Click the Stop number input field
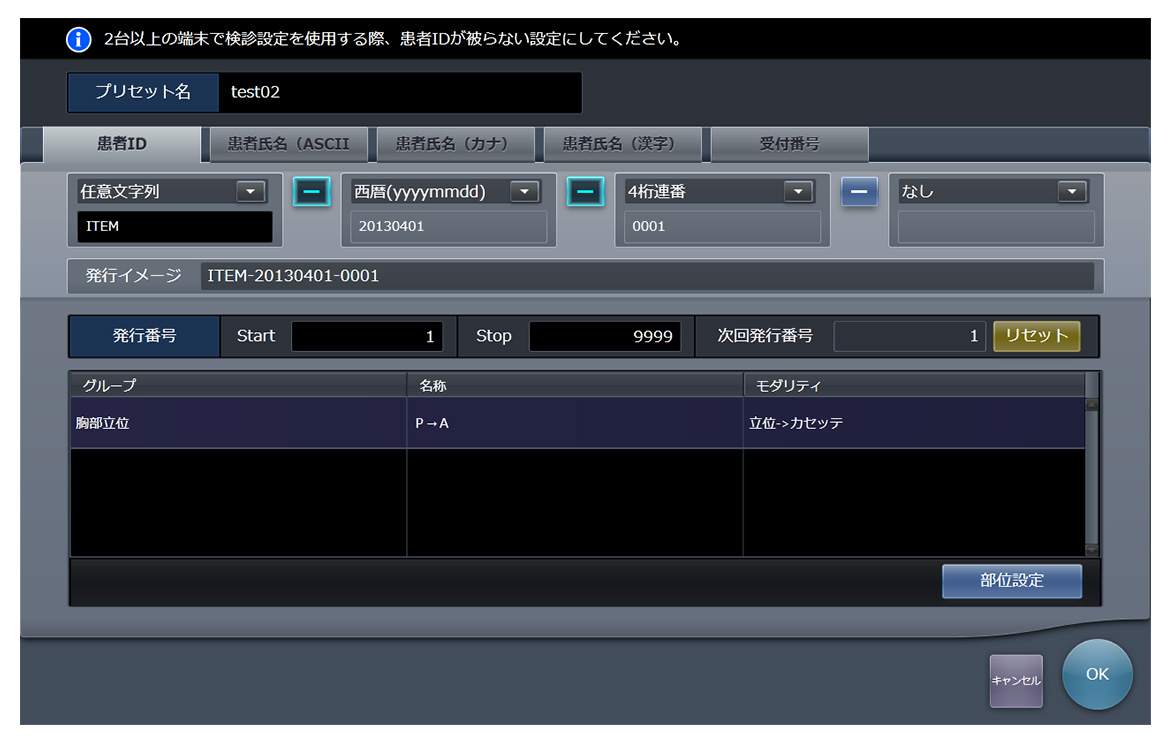 point(604,337)
